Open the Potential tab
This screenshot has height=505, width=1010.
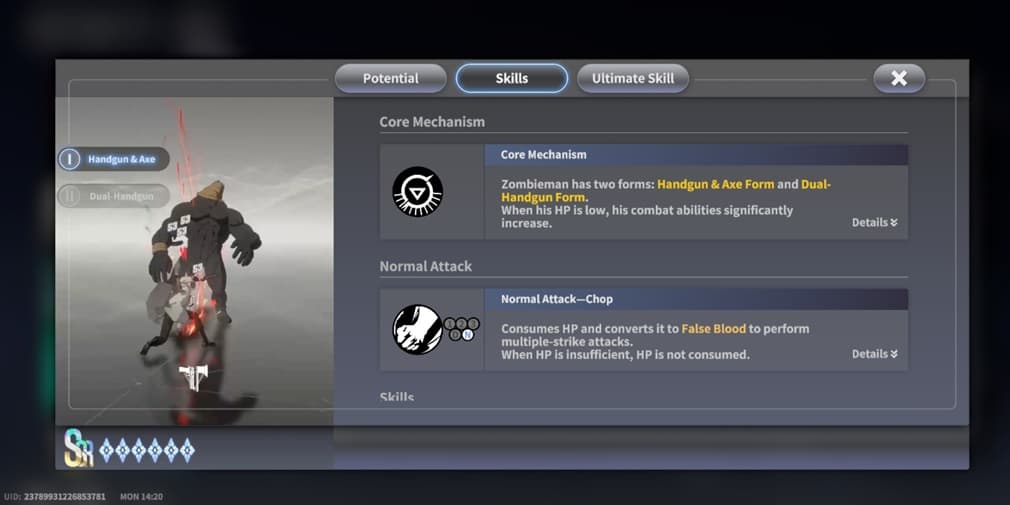click(390, 79)
